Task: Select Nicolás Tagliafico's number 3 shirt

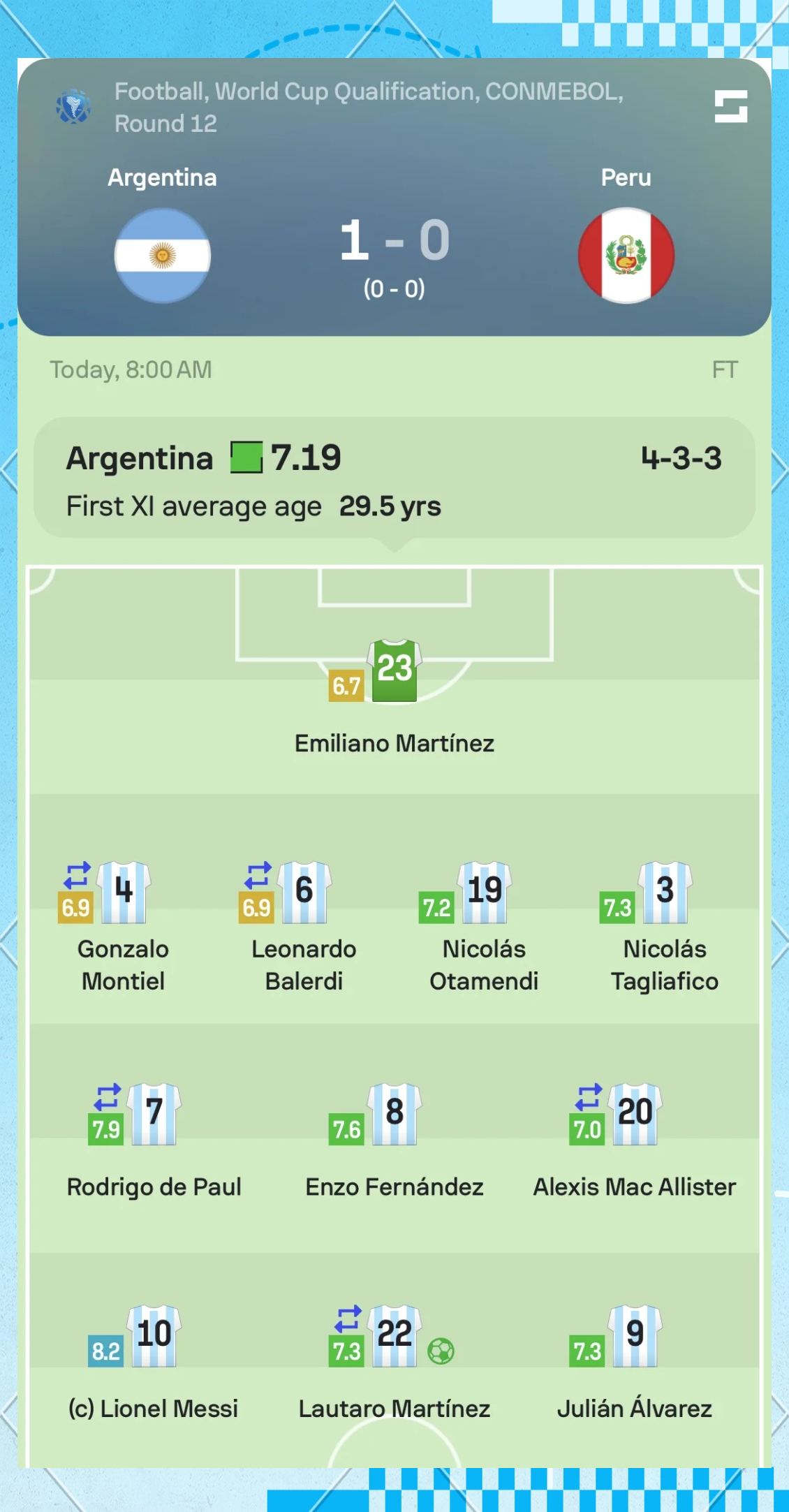Action: pos(665,892)
